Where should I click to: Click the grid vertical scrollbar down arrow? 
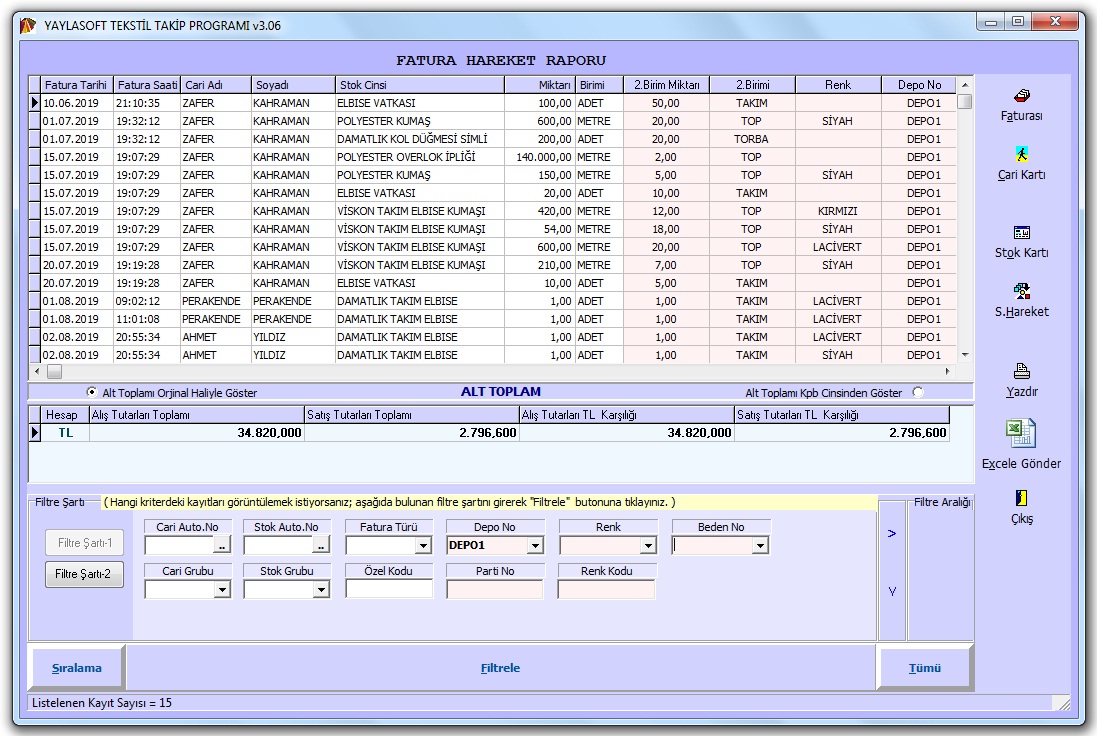[x=965, y=355]
